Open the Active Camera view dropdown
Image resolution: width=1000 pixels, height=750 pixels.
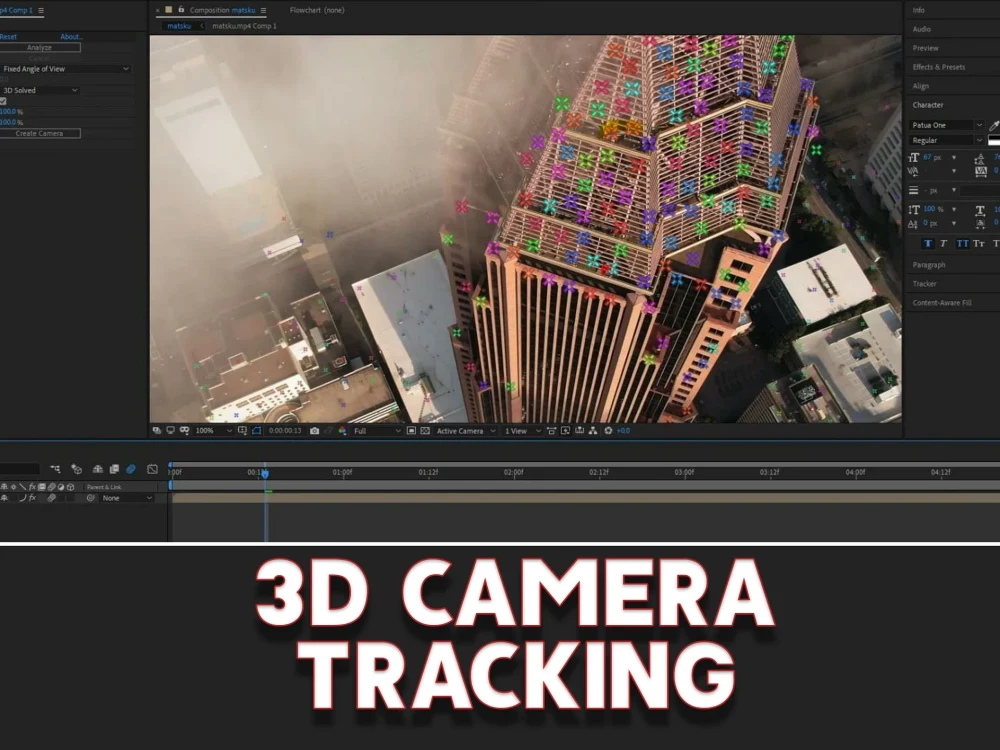466,431
